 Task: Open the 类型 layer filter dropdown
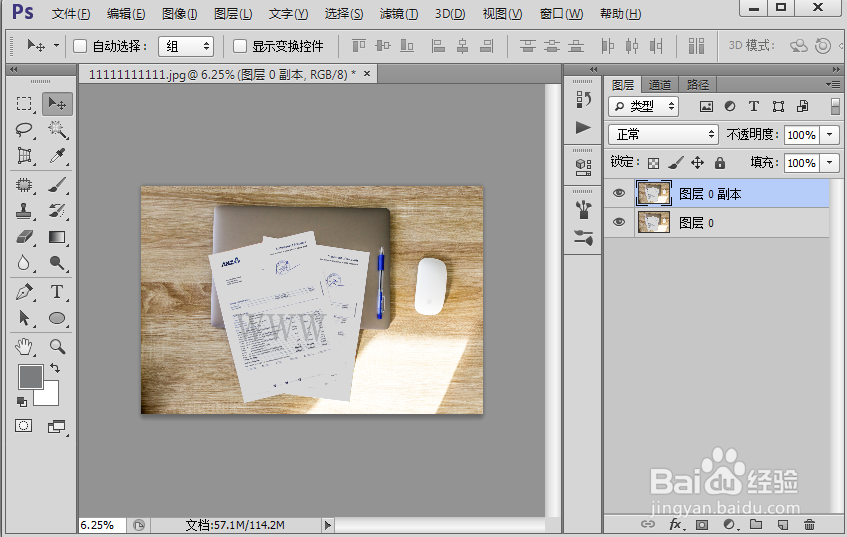644,106
